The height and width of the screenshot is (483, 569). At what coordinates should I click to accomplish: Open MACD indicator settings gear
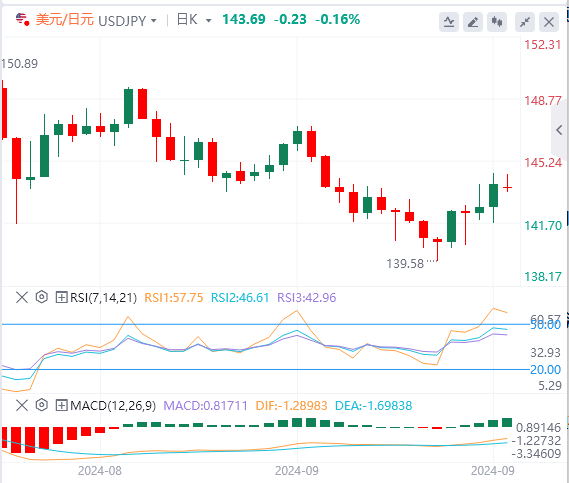tap(42, 405)
